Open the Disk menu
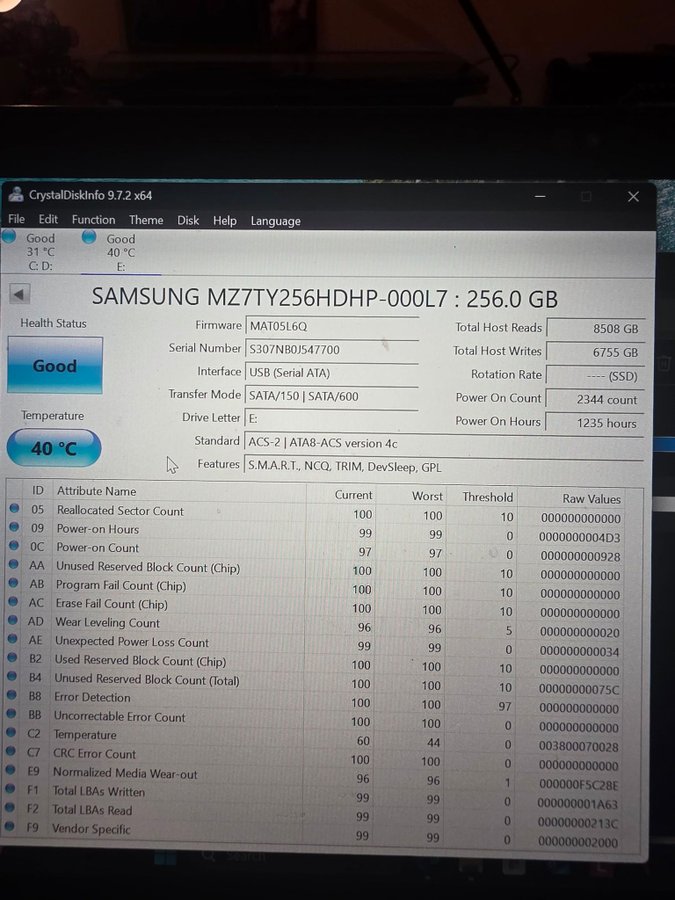 click(x=188, y=220)
